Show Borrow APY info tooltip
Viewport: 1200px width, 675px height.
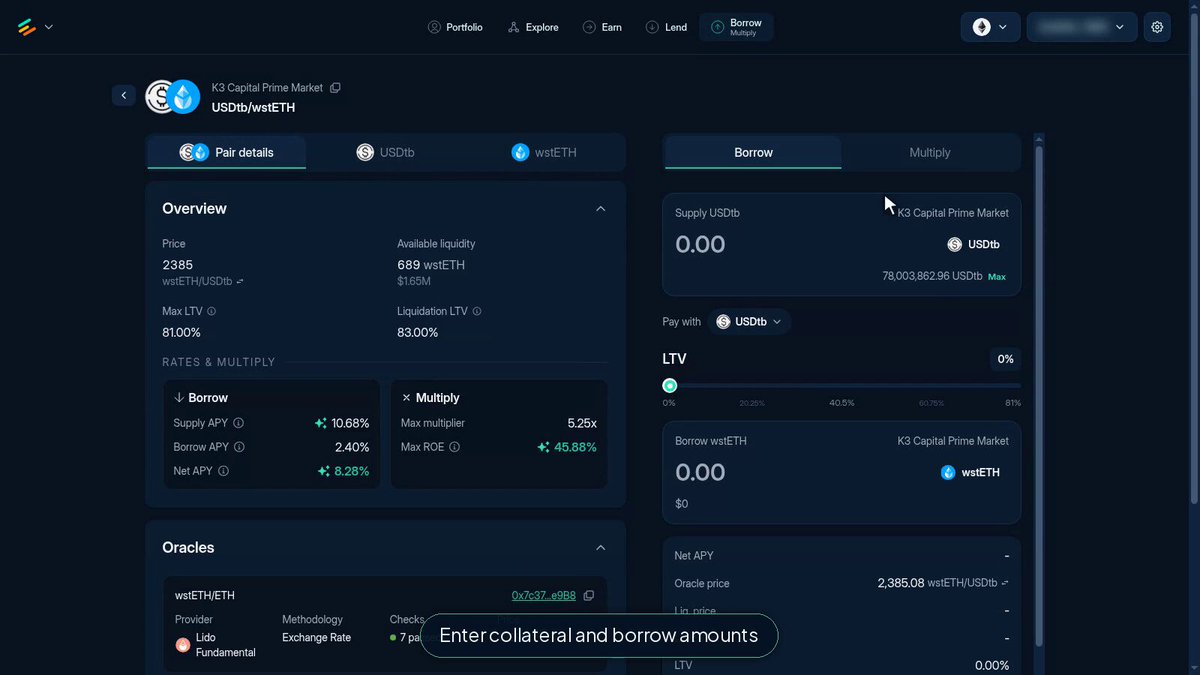pos(239,447)
